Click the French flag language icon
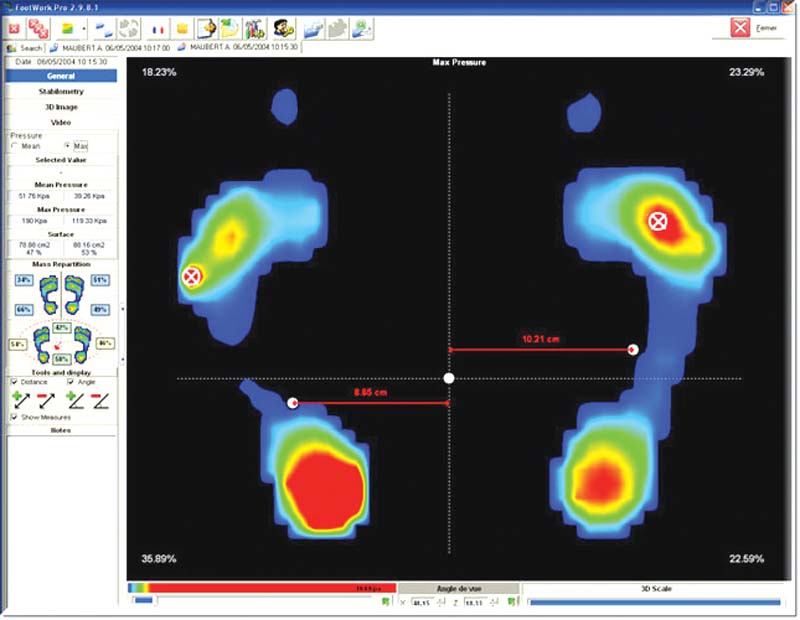Screen dimensions: 800x620 click(157, 29)
